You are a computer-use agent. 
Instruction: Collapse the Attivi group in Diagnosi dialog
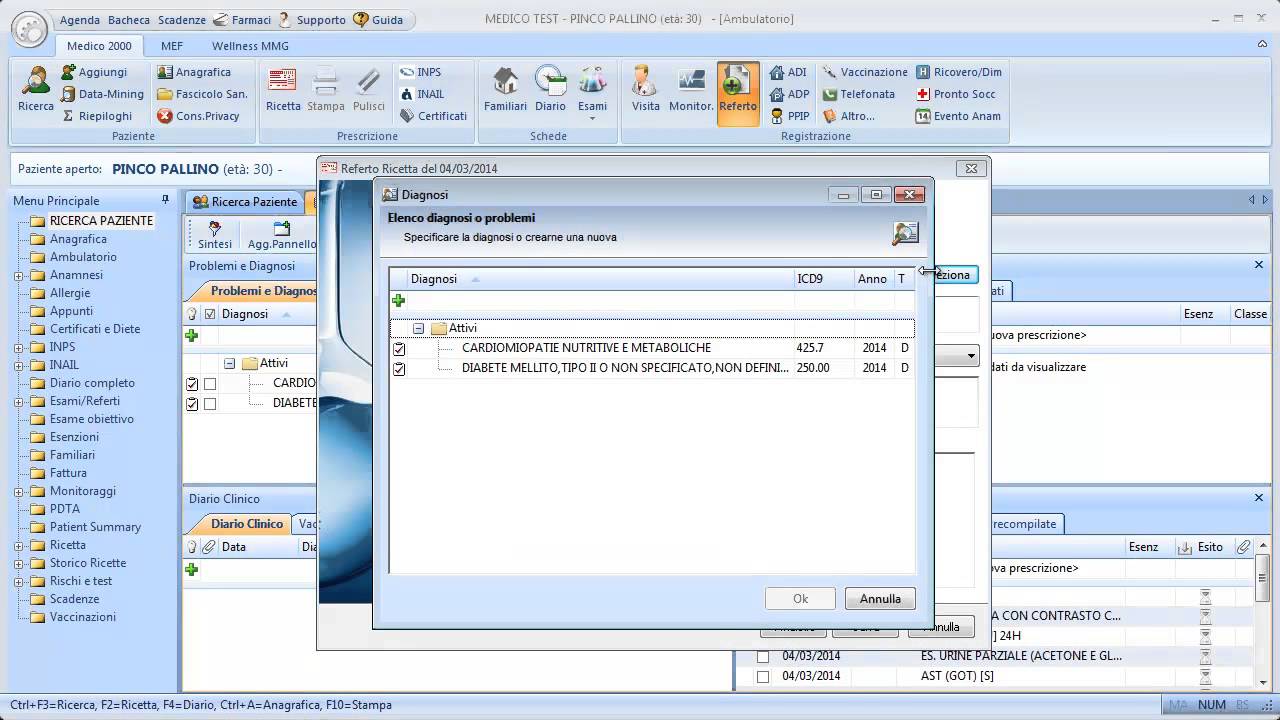tap(418, 328)
